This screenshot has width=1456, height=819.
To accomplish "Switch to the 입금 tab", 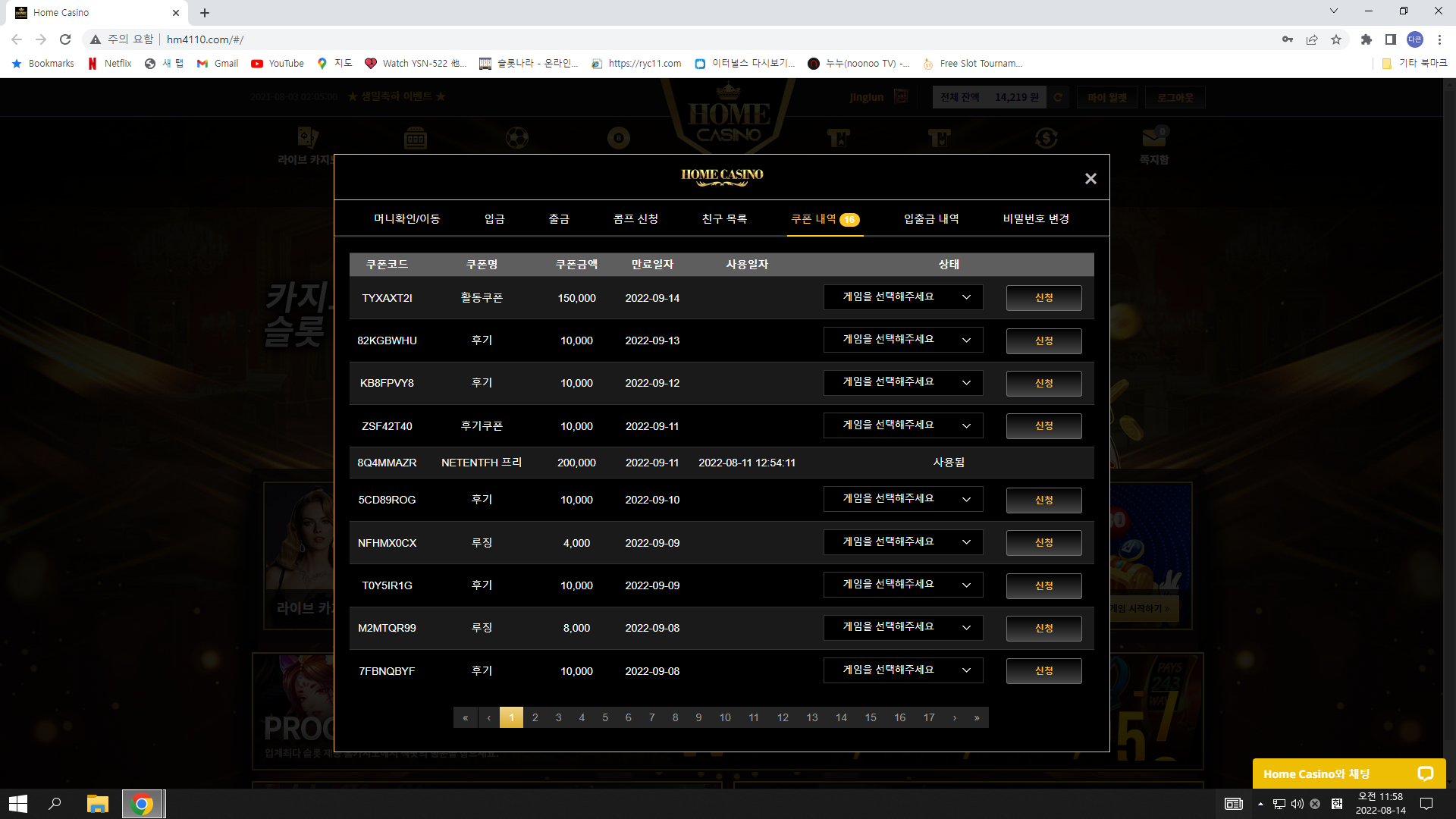I will point(494,219).
